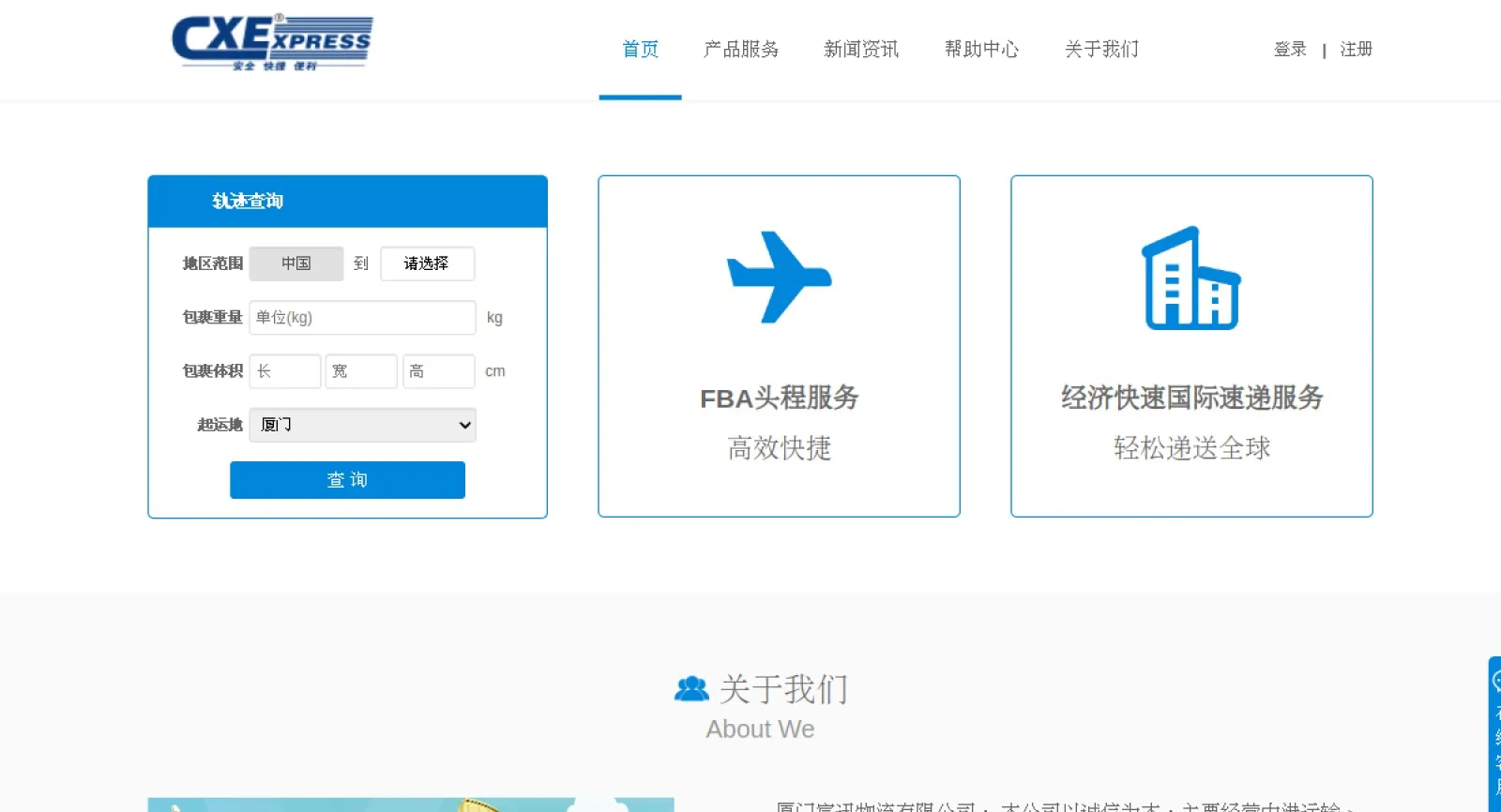1501x812 pixels.
Task: Click the CXExpress logo
Action: pyautogui.click(x=272, y=43)
